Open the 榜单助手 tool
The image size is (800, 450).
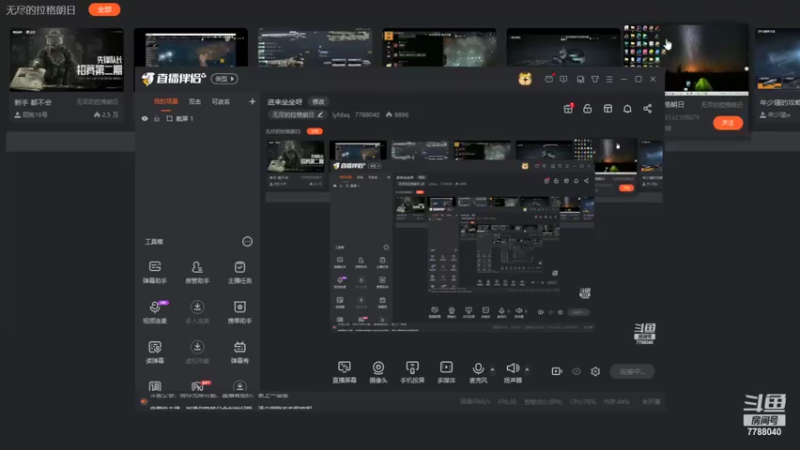click(239, 312)
